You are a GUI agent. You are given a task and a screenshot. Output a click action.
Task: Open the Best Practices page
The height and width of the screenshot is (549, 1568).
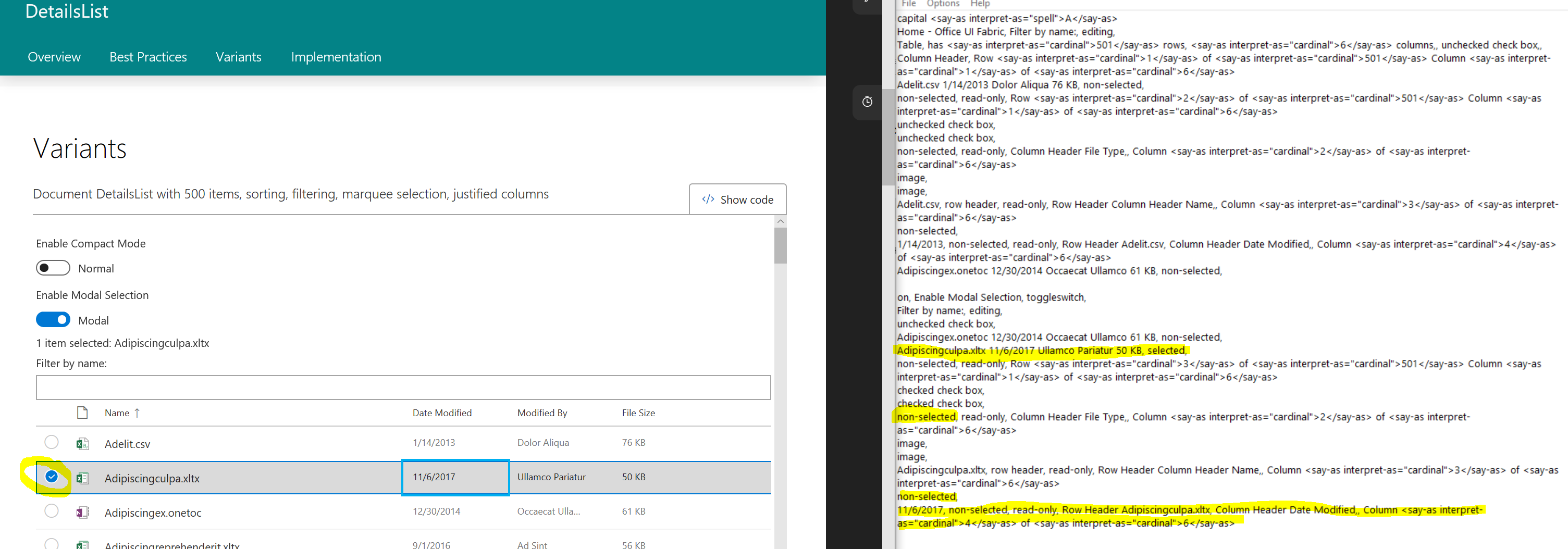pyautogui.click(x=148, y=57)
